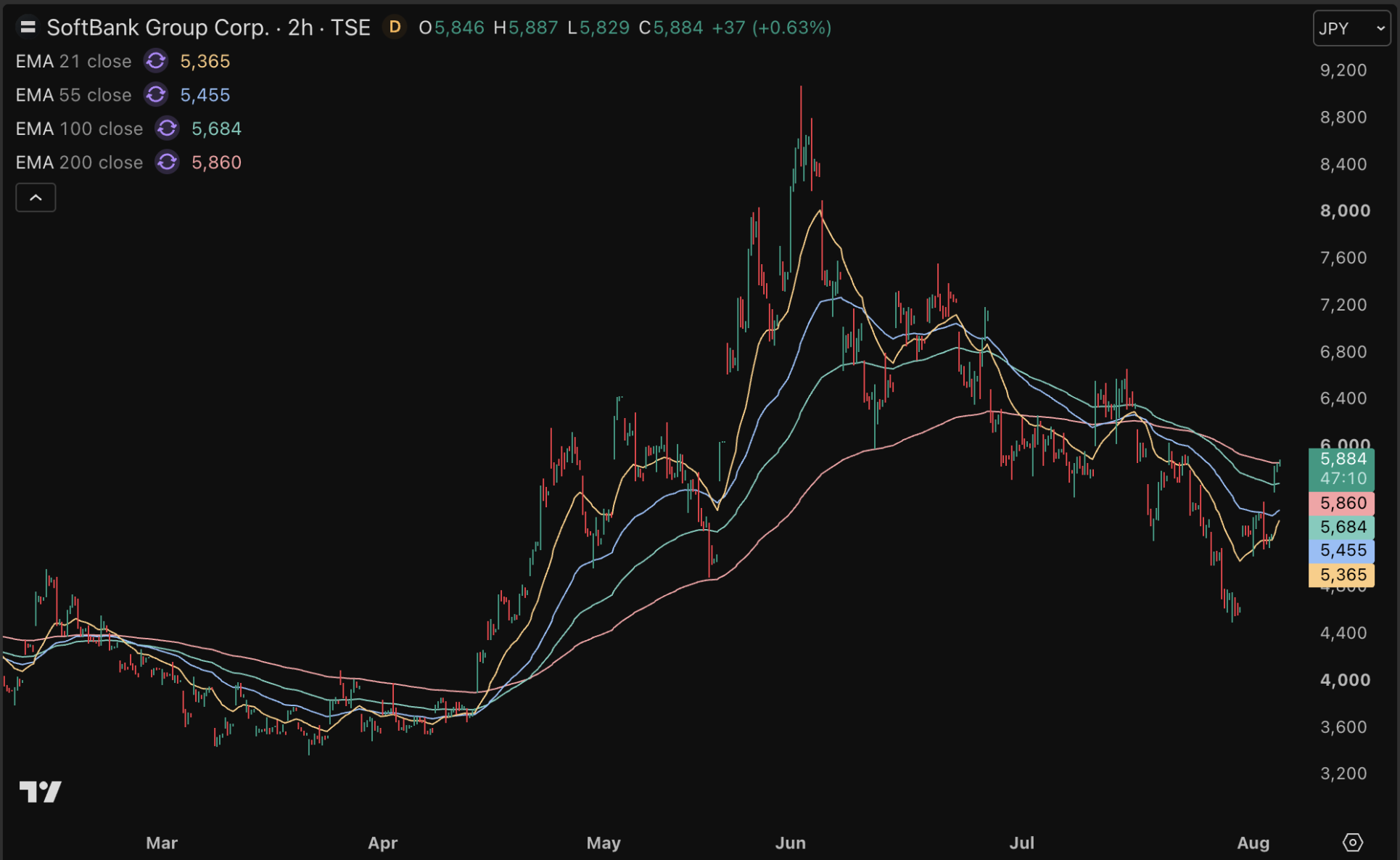Click the purple refresh icon beside EMA 100
The width and height of the screenshot is (1400, 860).
click(168, 128)
